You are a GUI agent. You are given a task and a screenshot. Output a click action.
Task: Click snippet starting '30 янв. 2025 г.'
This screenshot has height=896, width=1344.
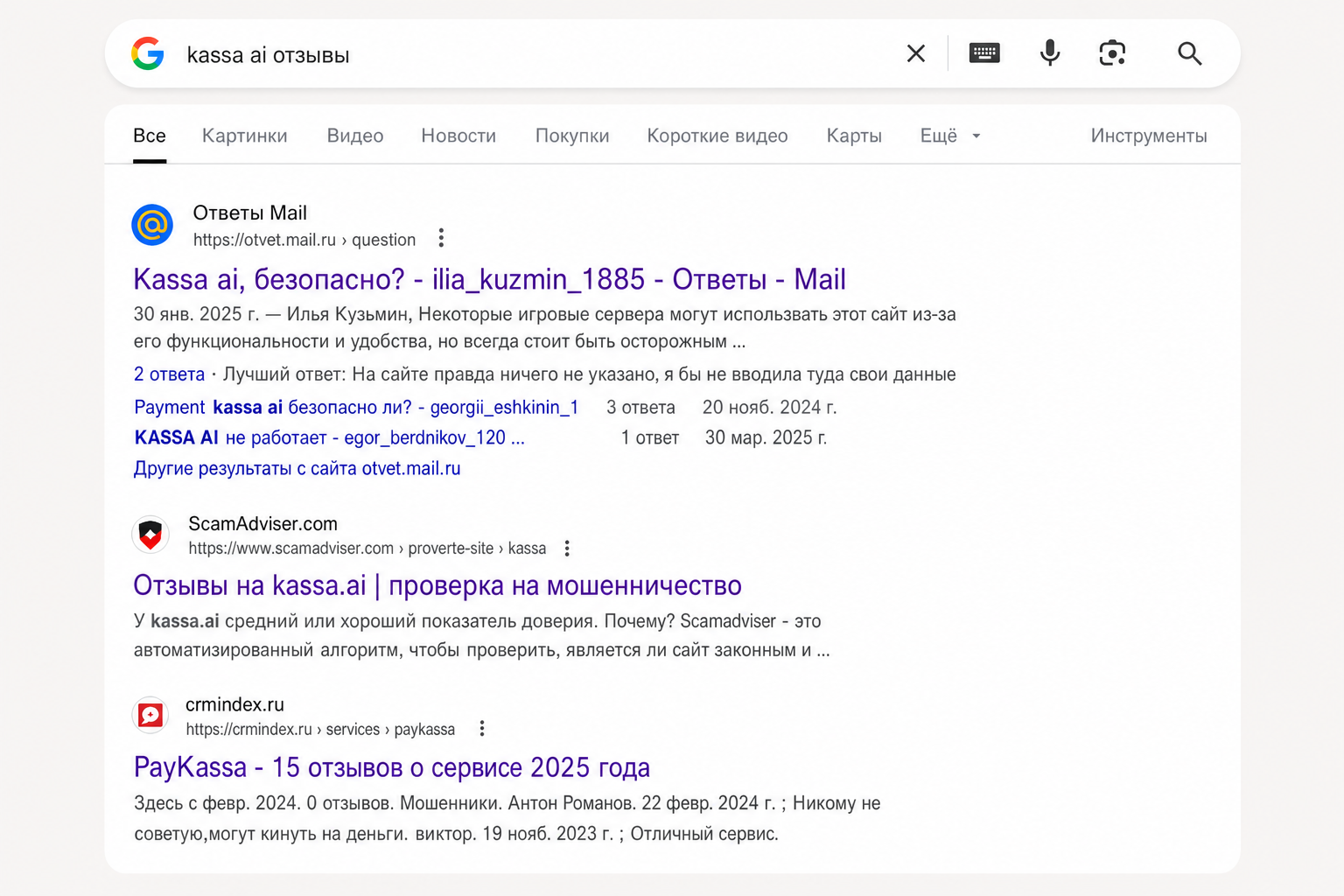[x=544, y=327]
